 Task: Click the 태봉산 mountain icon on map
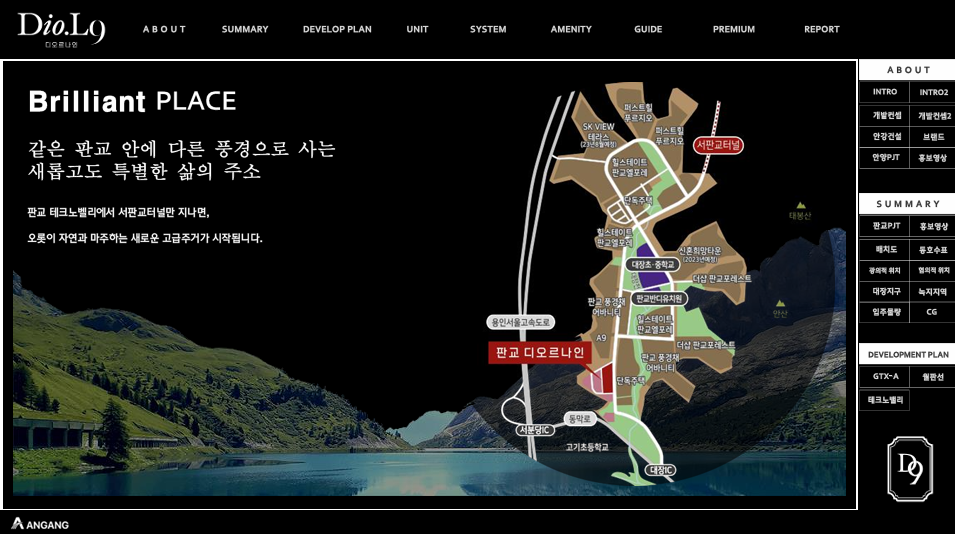[800, 205]
